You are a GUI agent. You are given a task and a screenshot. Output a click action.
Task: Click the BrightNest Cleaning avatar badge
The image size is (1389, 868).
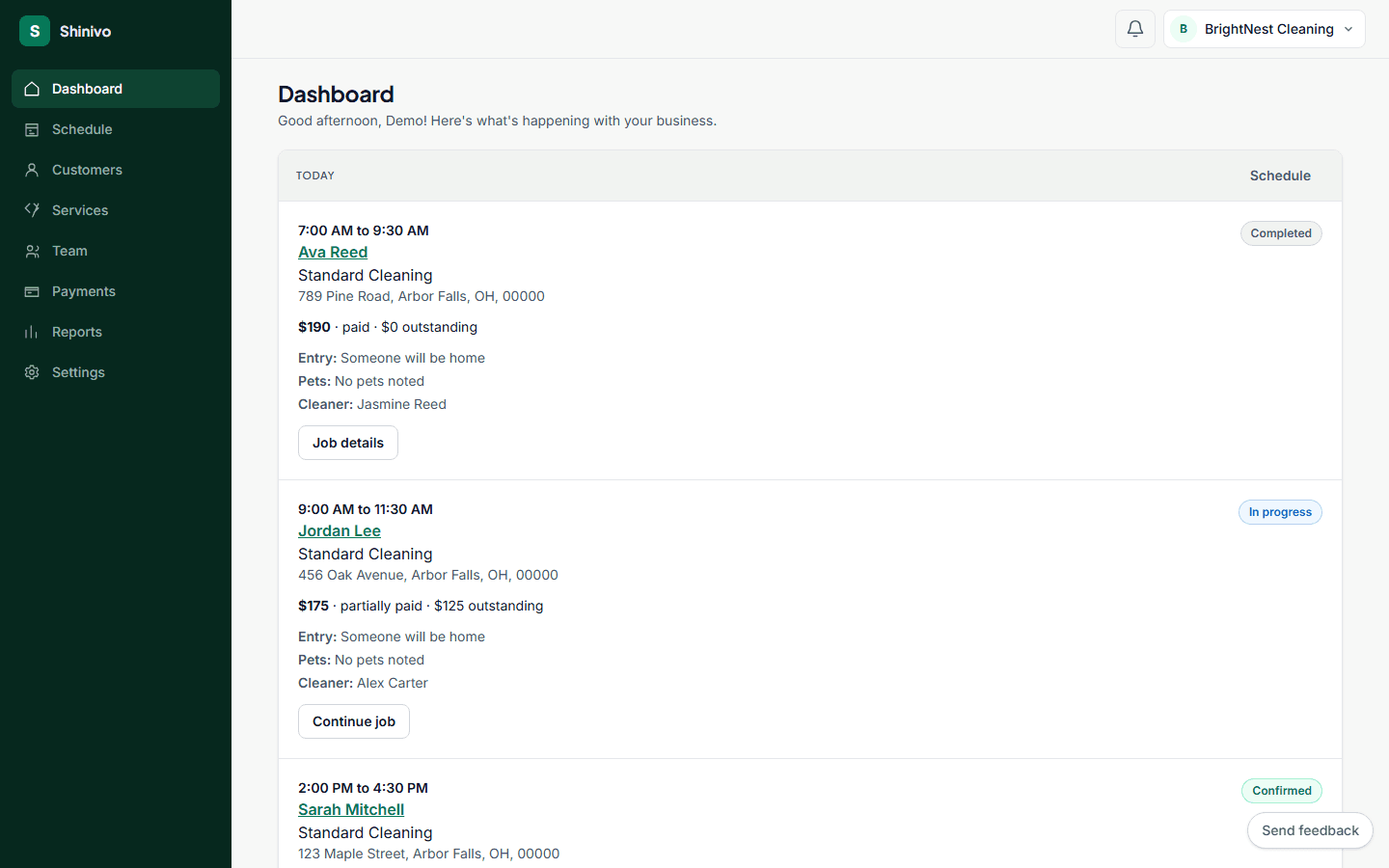1184,29
